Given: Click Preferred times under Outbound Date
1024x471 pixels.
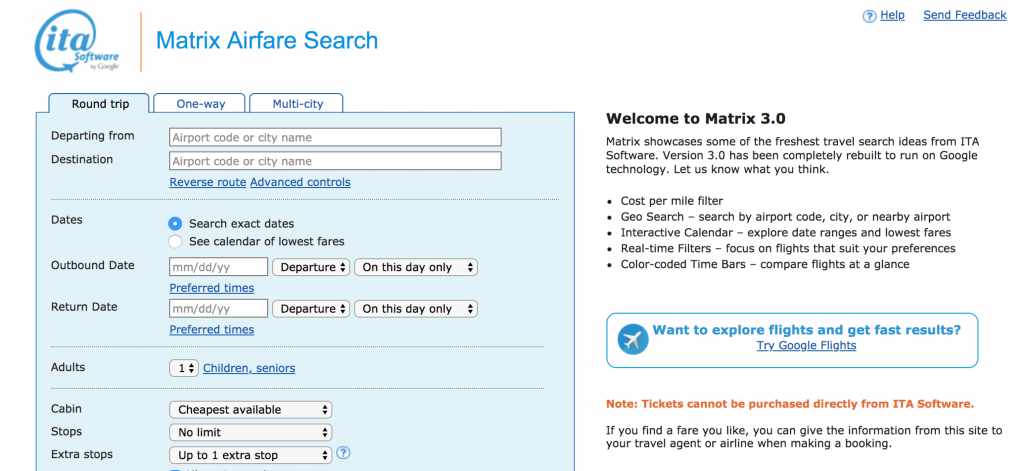Looking at the screenshot, I should tap(212, 288).
